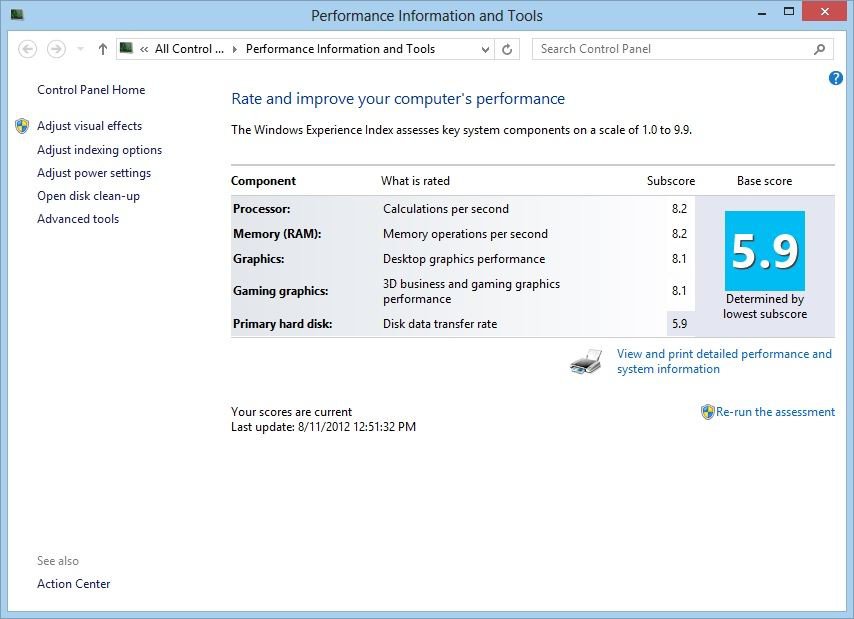Open Advanced tools
The image size is (854, 619).
click(x=78, y=219)
